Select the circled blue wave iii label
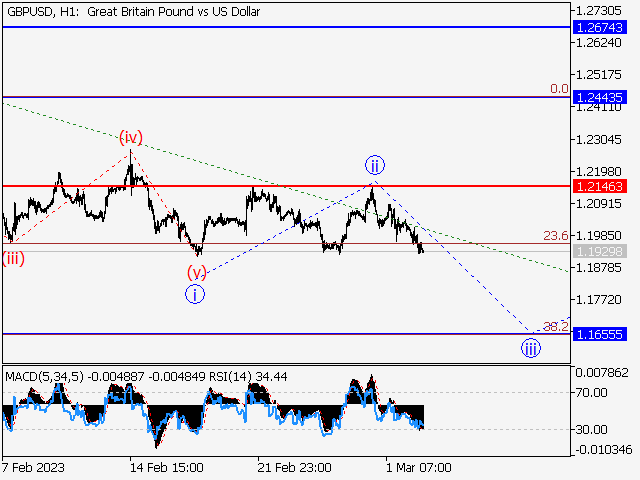Image resolution: width=640 pixels, height=480 pixels. (531, 348)
